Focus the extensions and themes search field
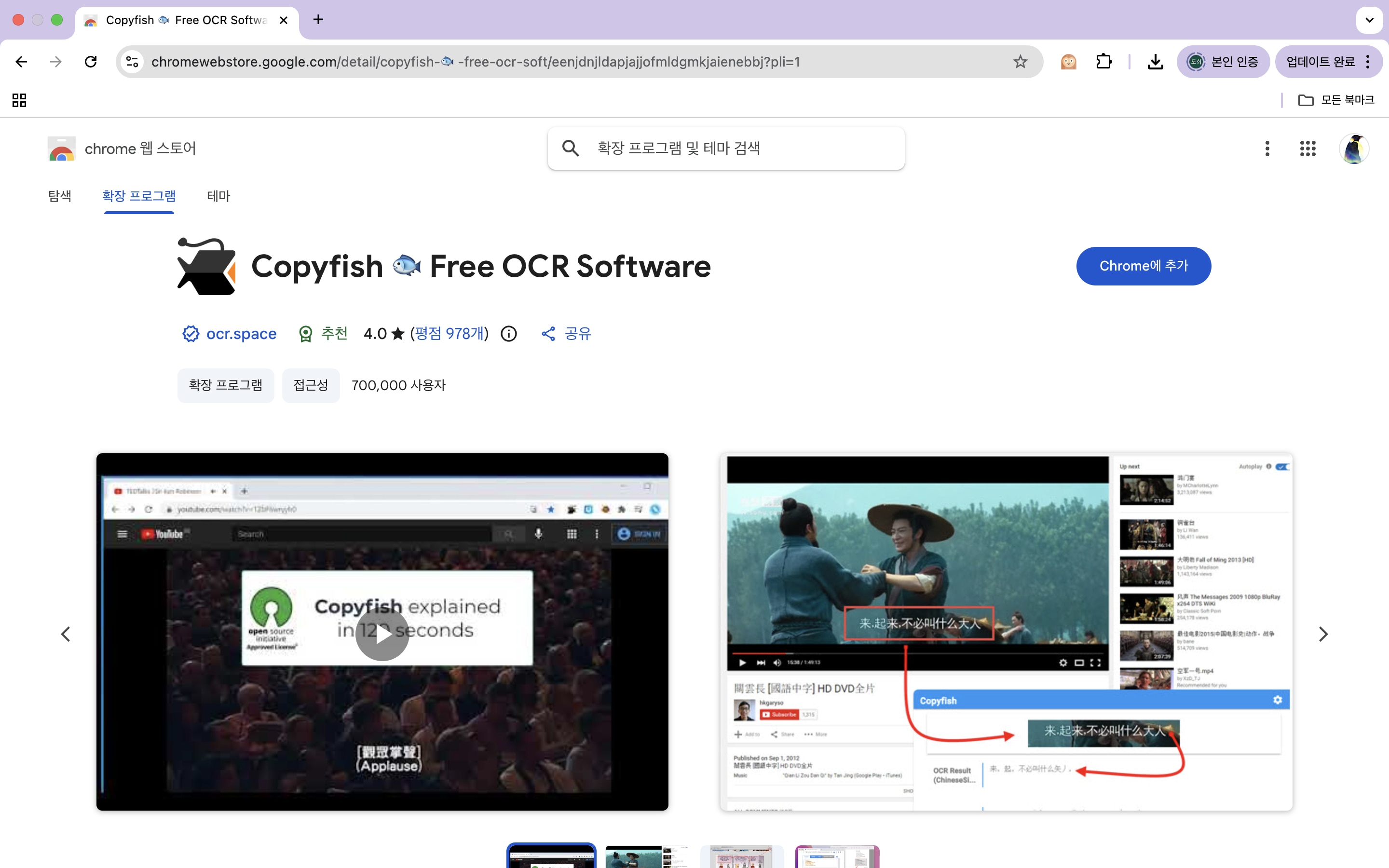Image resolution: width=1389 pixels, height=868 pixels. tap(726, 148)
